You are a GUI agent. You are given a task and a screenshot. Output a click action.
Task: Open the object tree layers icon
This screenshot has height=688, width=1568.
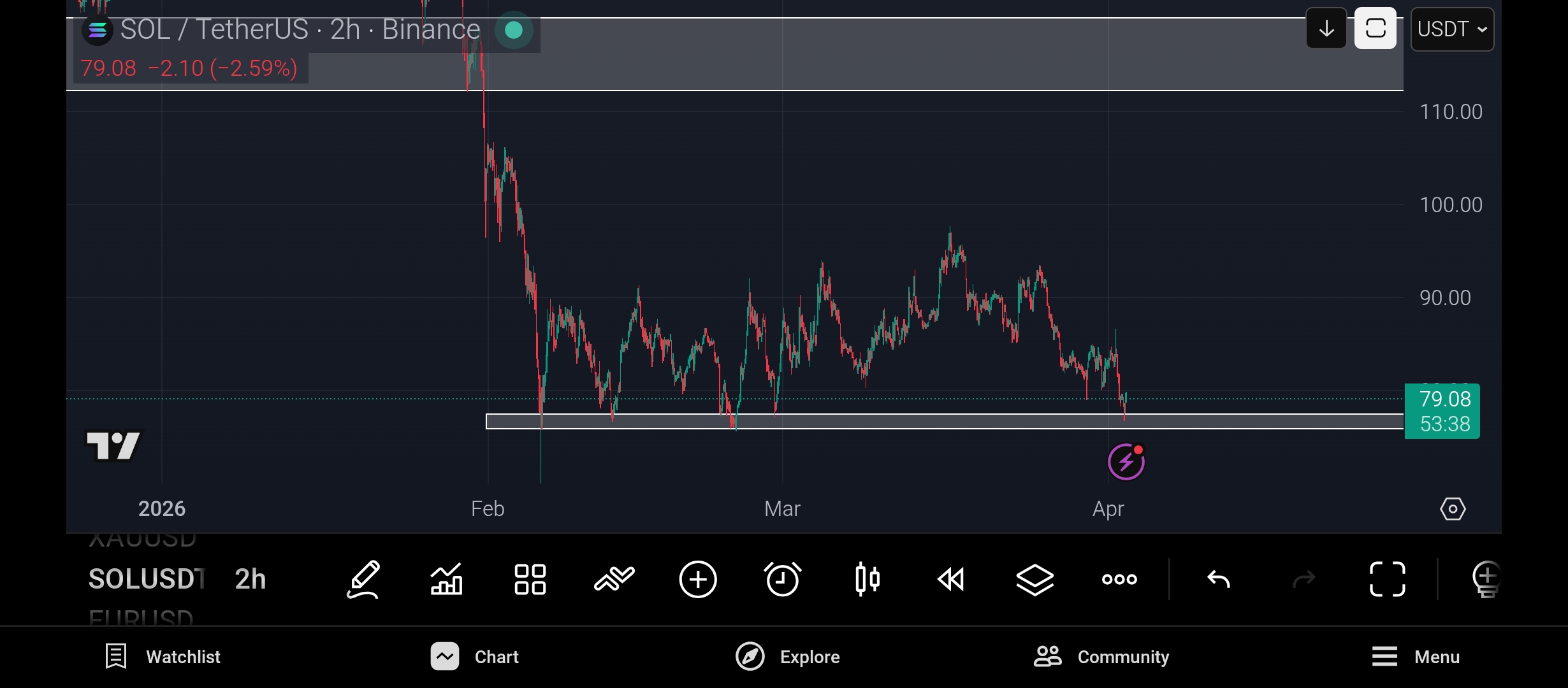click(1035, 580)
